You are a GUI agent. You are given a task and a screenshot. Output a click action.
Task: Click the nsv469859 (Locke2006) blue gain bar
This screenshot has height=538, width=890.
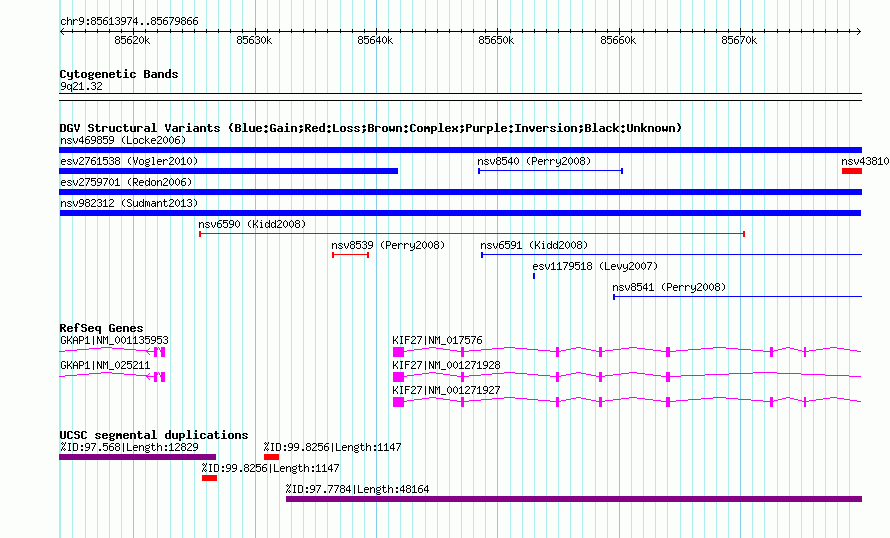point(460,150)
